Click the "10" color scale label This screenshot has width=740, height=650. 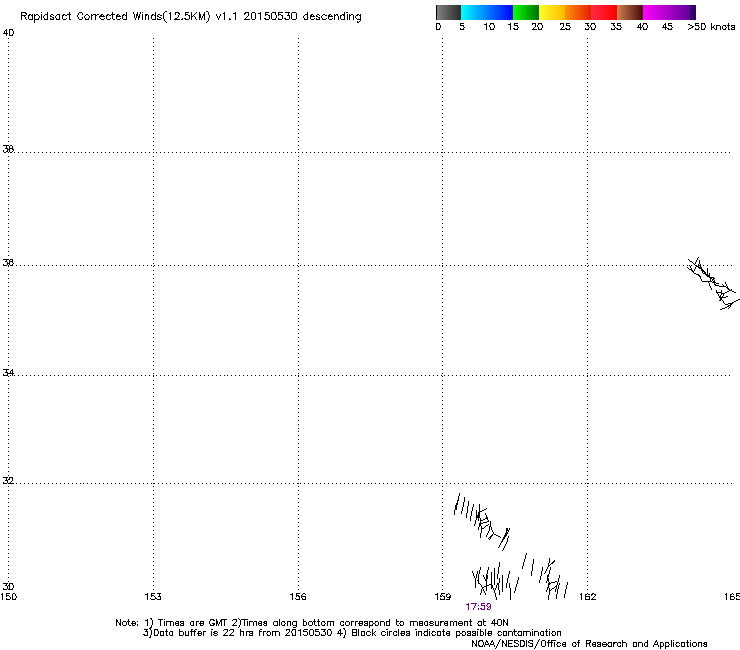click(489, 27)
